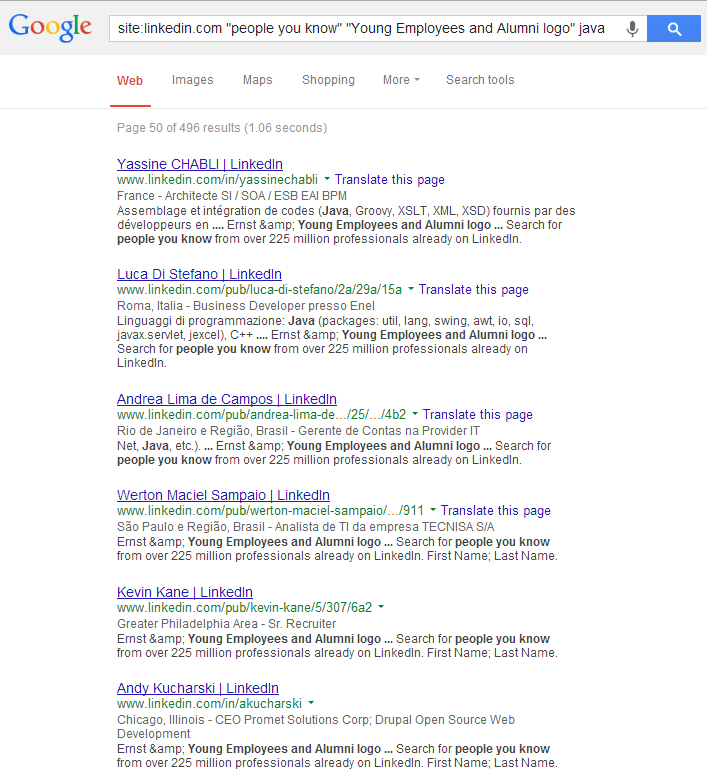Open Werton Maciel Sampaio result
This screenshot has height=779, width=707.
point(223,495)
